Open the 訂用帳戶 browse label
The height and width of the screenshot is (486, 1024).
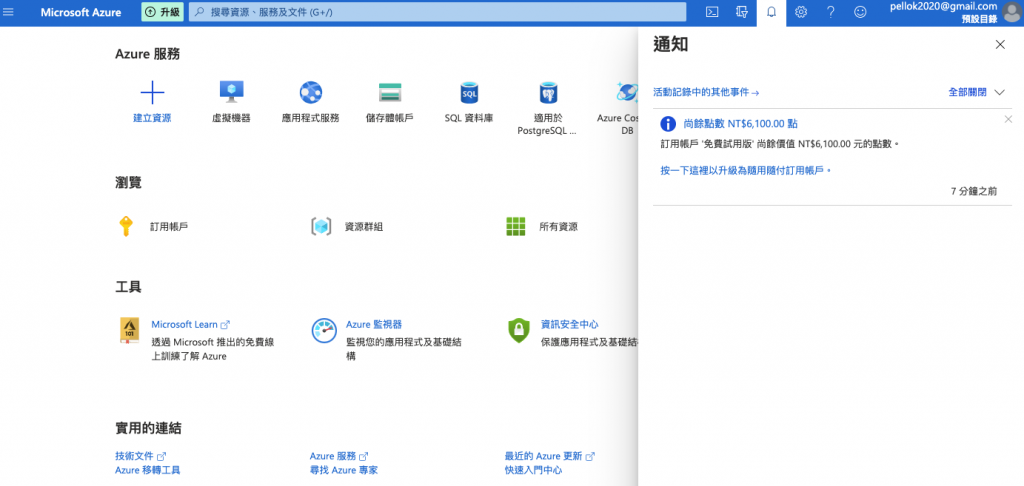(169, 227)
